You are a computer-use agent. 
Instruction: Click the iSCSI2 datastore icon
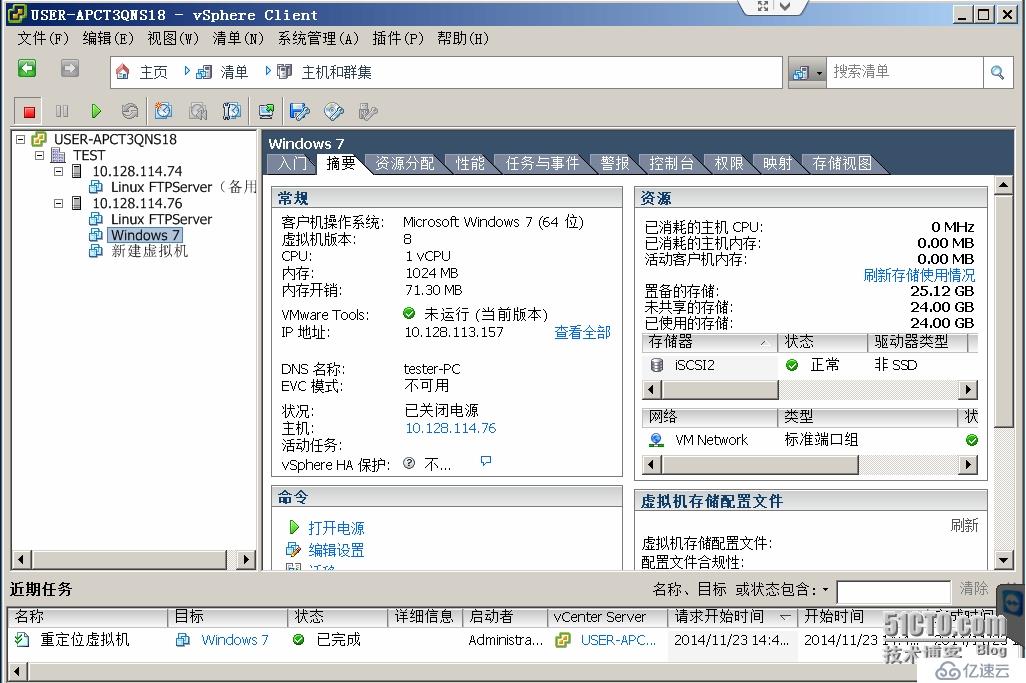pyautogui.click(x=657, y=365)
